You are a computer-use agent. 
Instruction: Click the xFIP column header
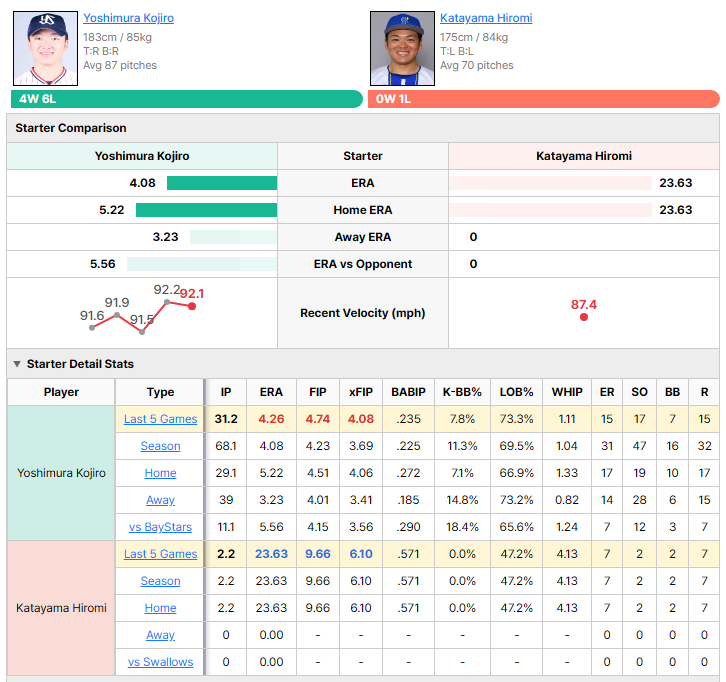[361, 392]
